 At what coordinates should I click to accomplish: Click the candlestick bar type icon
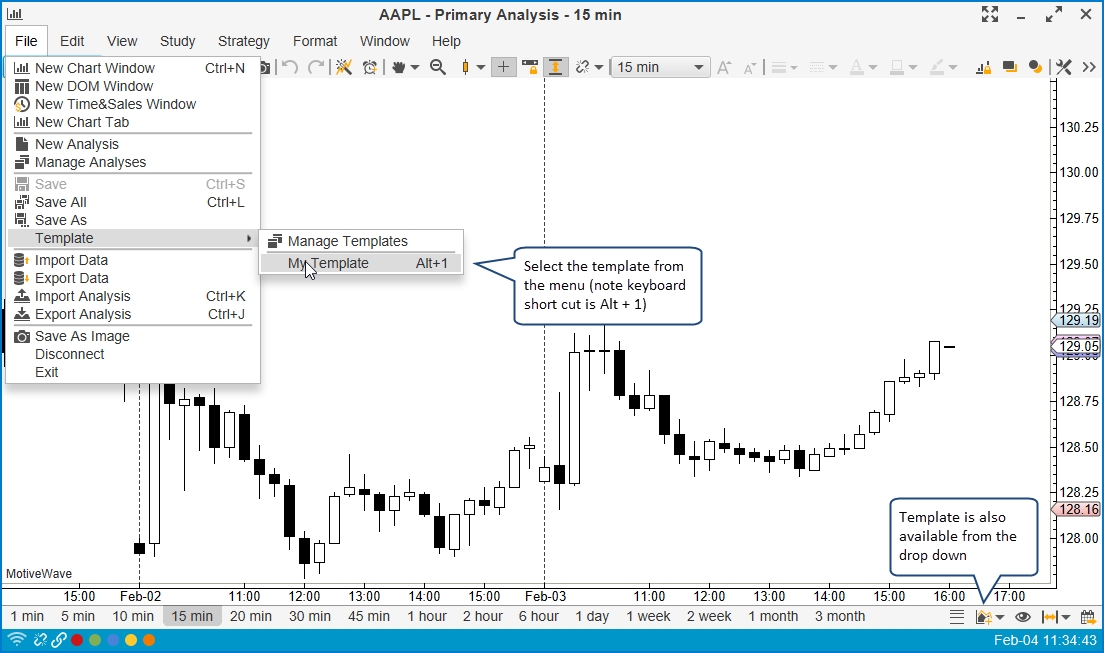coord(465,67)
